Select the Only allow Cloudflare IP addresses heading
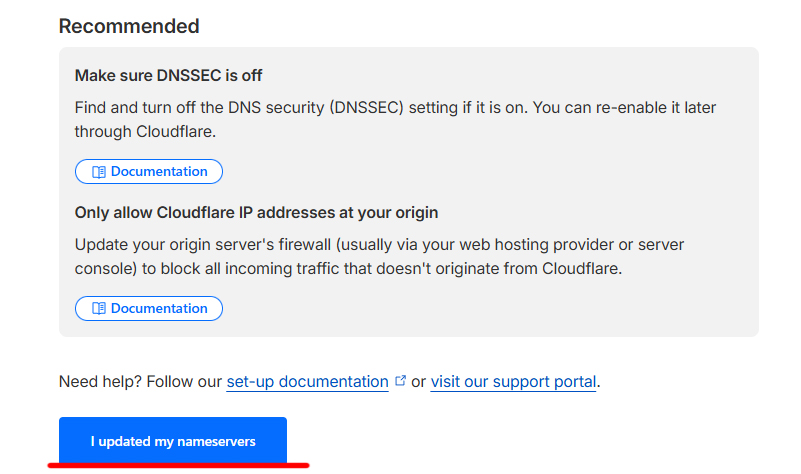This screenshot has height=474, width=801. [x=256, y=212]
